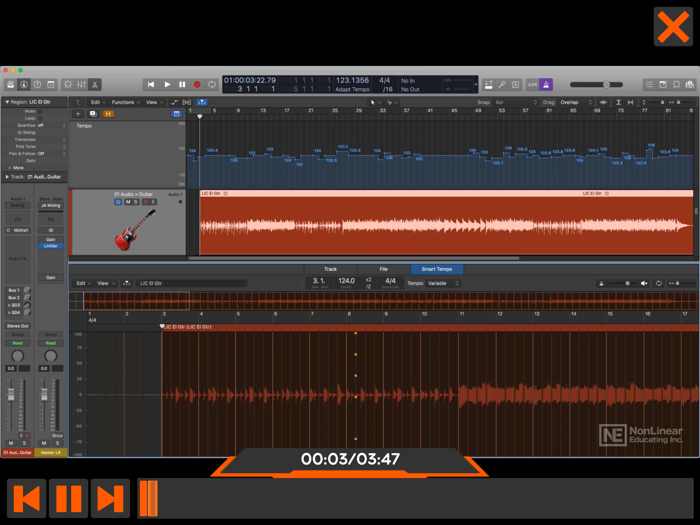Click the Tuner icon
The image size is (700, 525).
[x=502, y=84]
